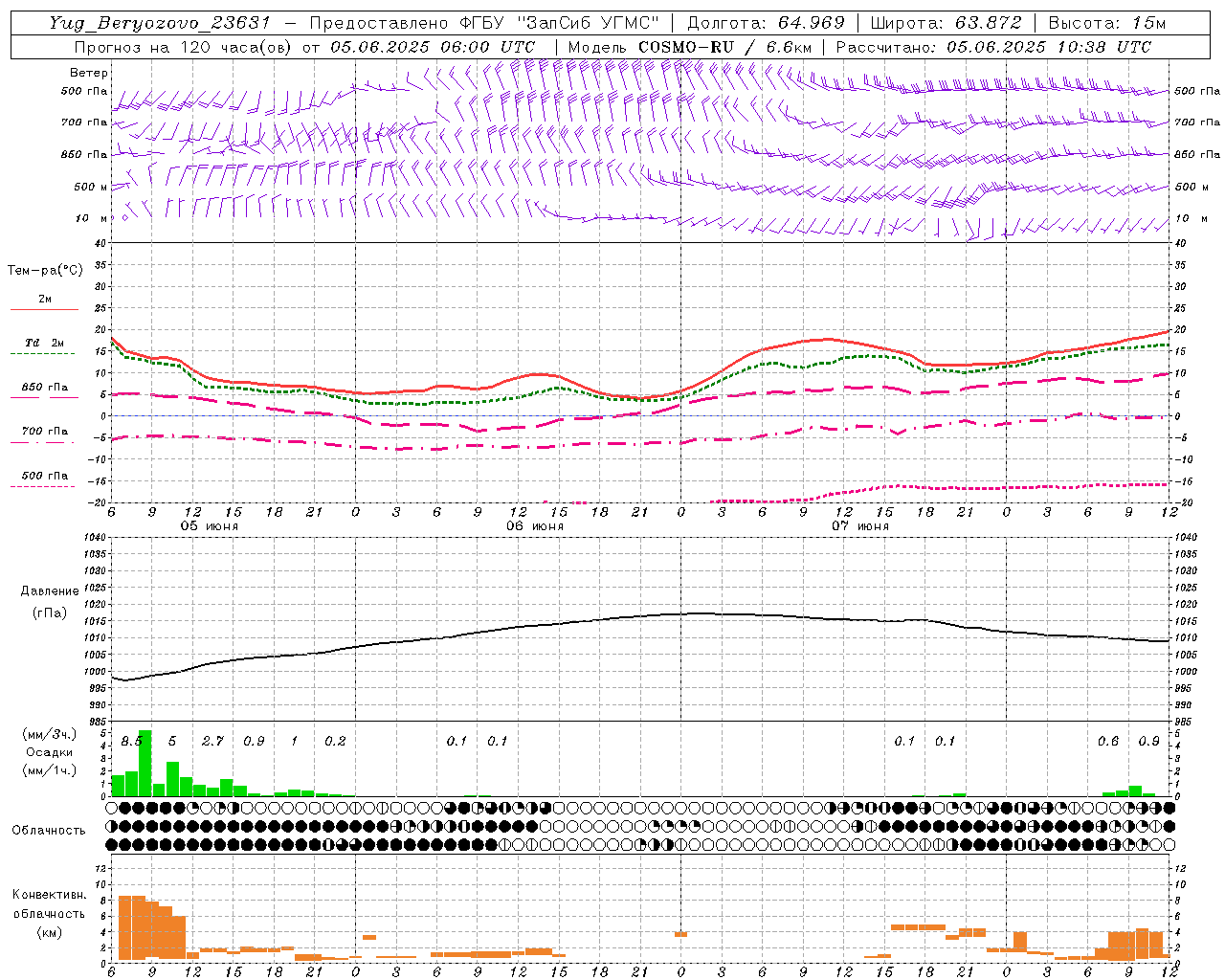
Task: Click the '(мм/1ч.)' precipitation unit label
Action: 48,770
